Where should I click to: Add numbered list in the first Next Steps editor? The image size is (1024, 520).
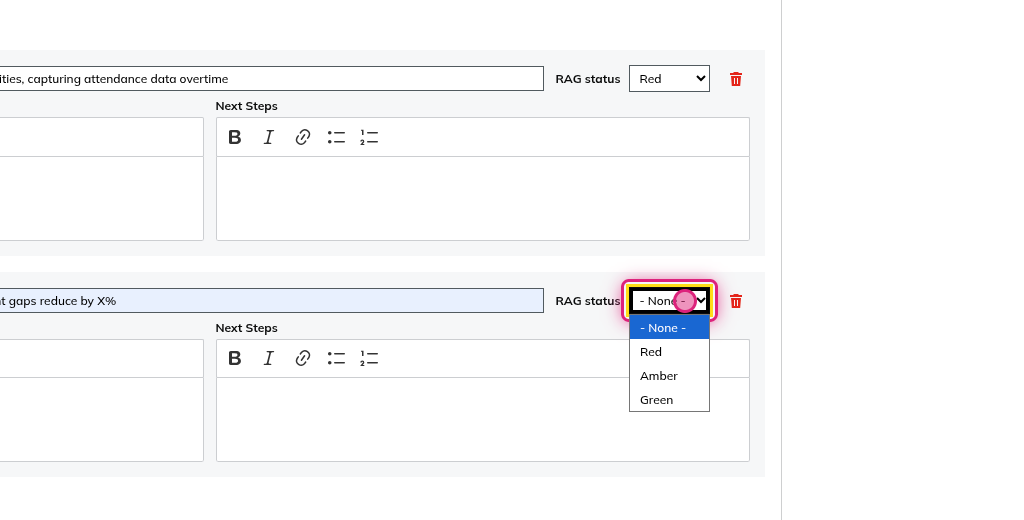[369, 137]
